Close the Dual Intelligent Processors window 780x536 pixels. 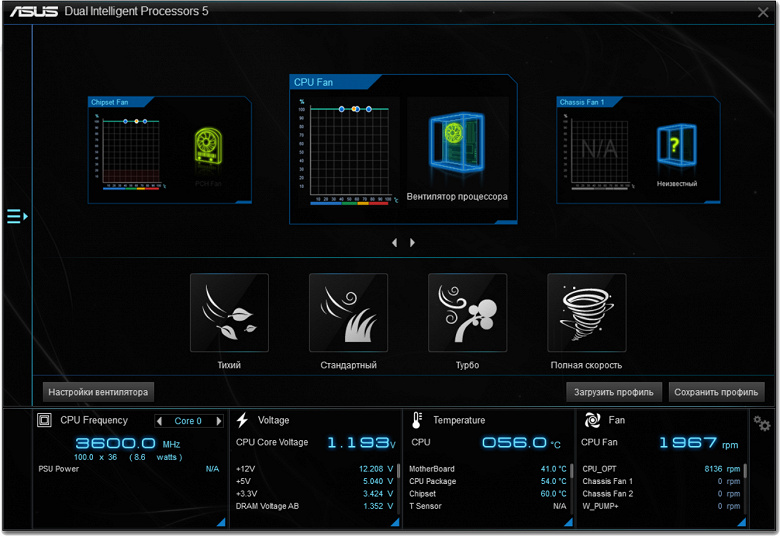(x=763, y=12)
